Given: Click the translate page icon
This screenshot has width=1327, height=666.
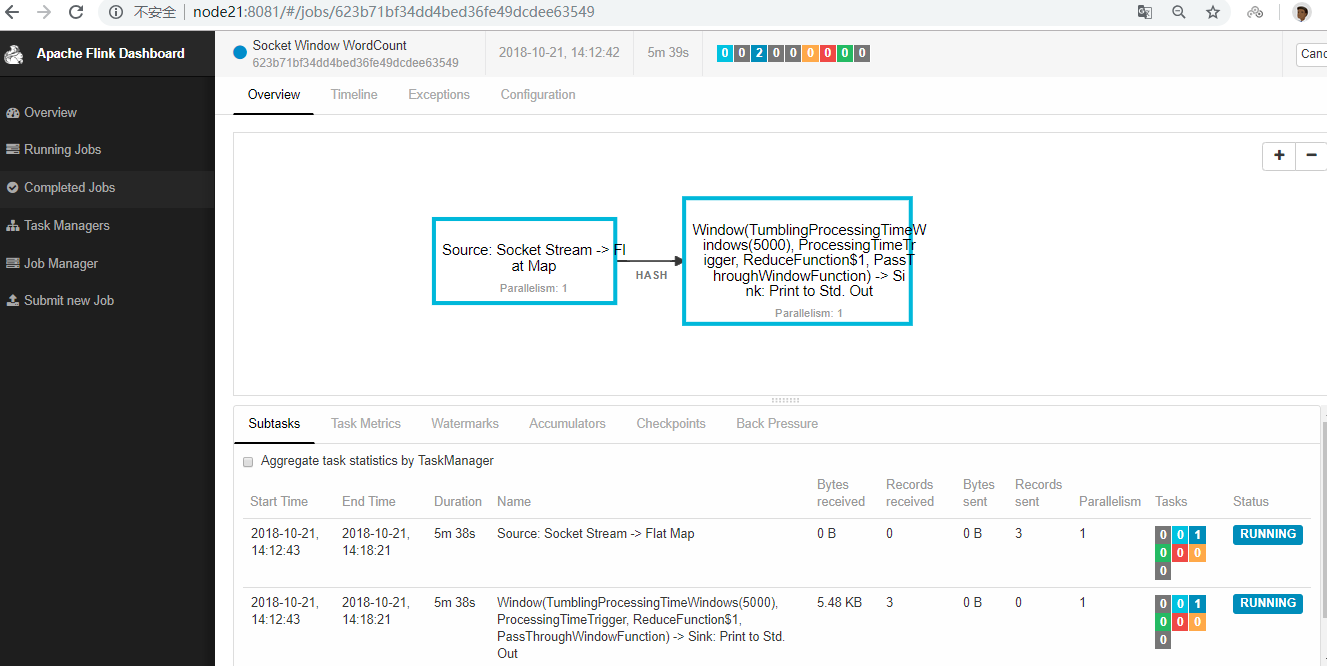Looking at the screenshot, I should click(1145, 12).
